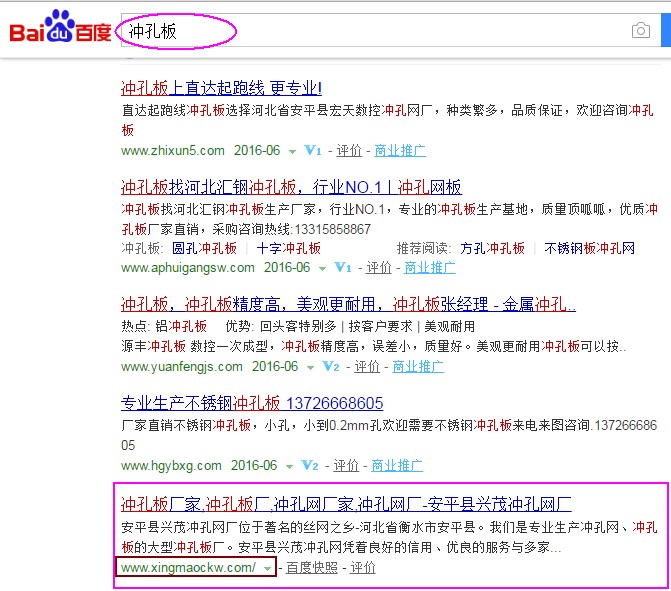Expand dropdown arrow beside www.xingmaockw.com/
Screen dimensions: 671x591
[x=267, y=569]
